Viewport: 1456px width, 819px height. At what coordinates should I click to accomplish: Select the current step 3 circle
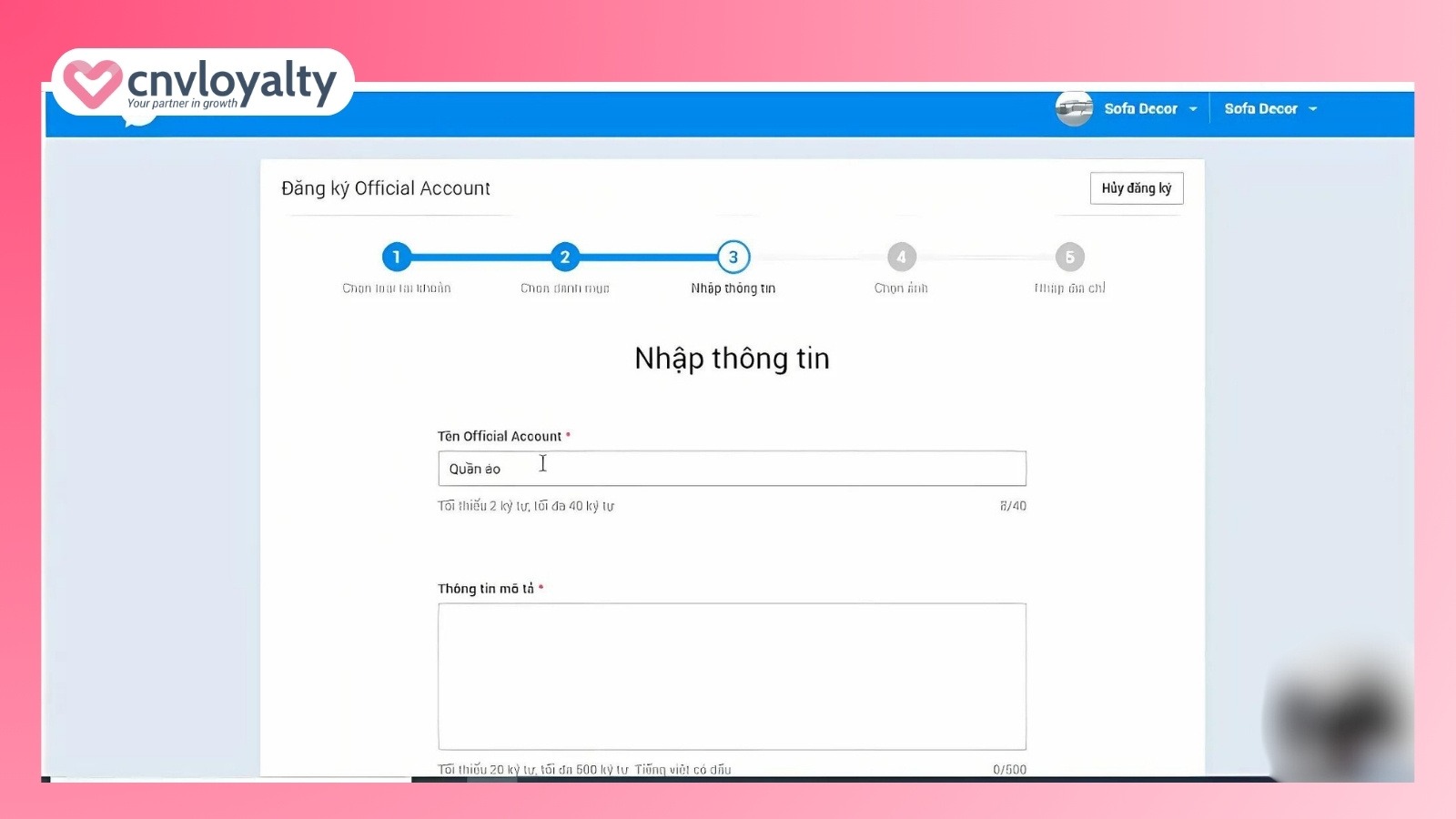coord(733,258)
